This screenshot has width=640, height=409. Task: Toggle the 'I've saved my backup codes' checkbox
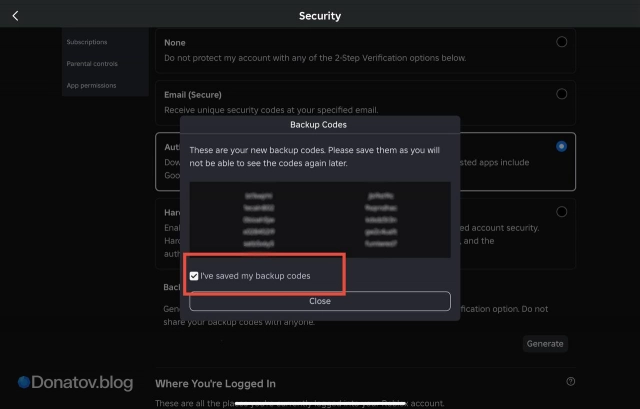(x=194, y=275)
